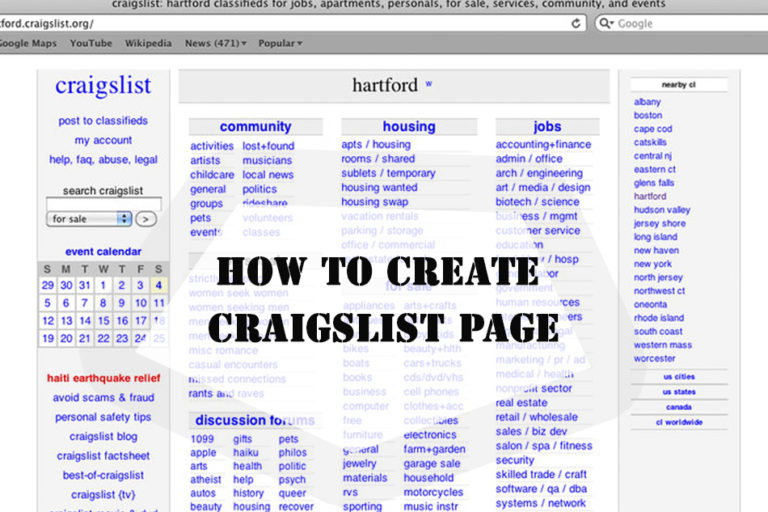Expand the Popular bookmarks dropdown
The height and width of the screenshot is (512, 768).
tap(280, 44)
